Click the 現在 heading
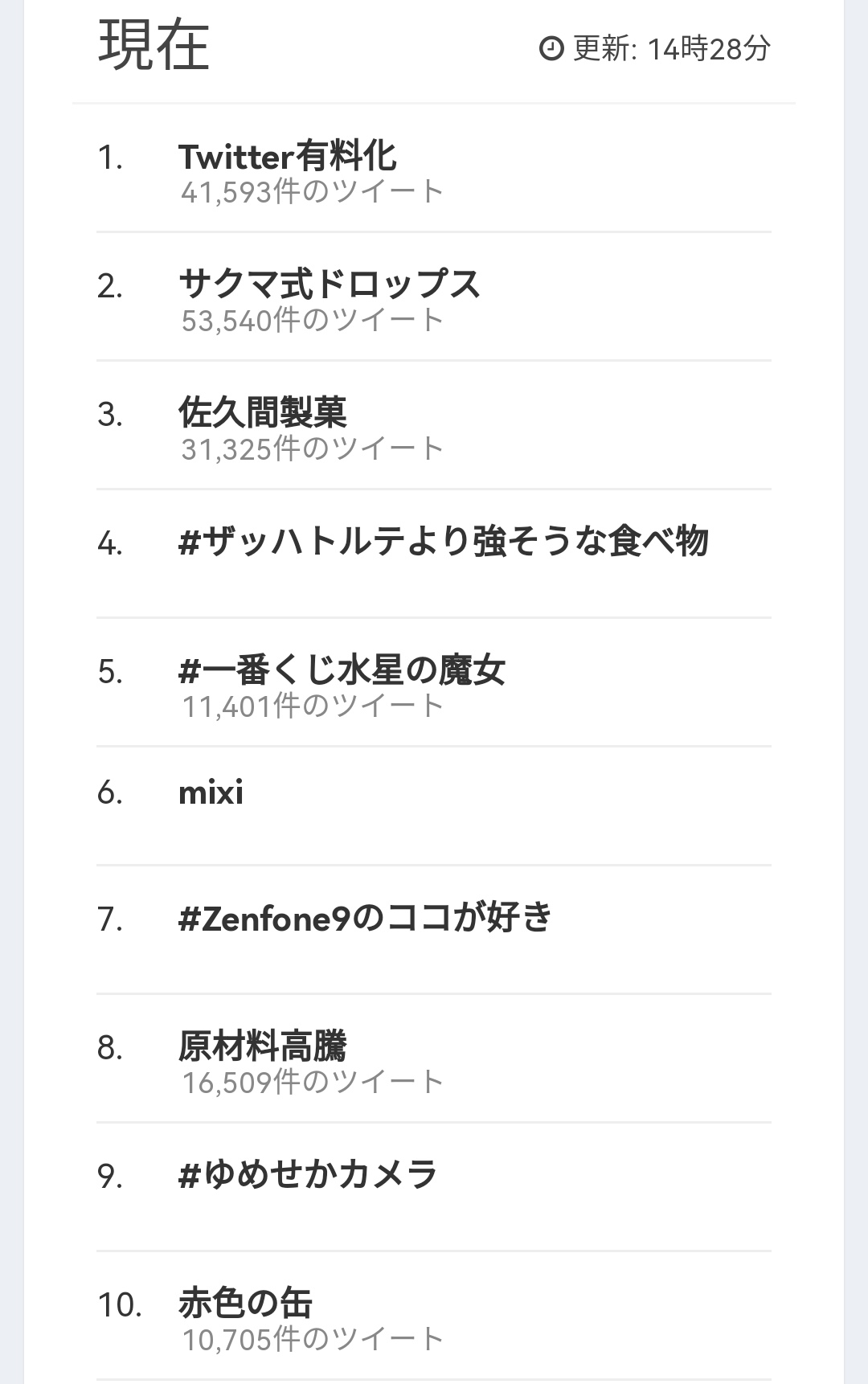The image size is (868, 1384). (154, 45)
